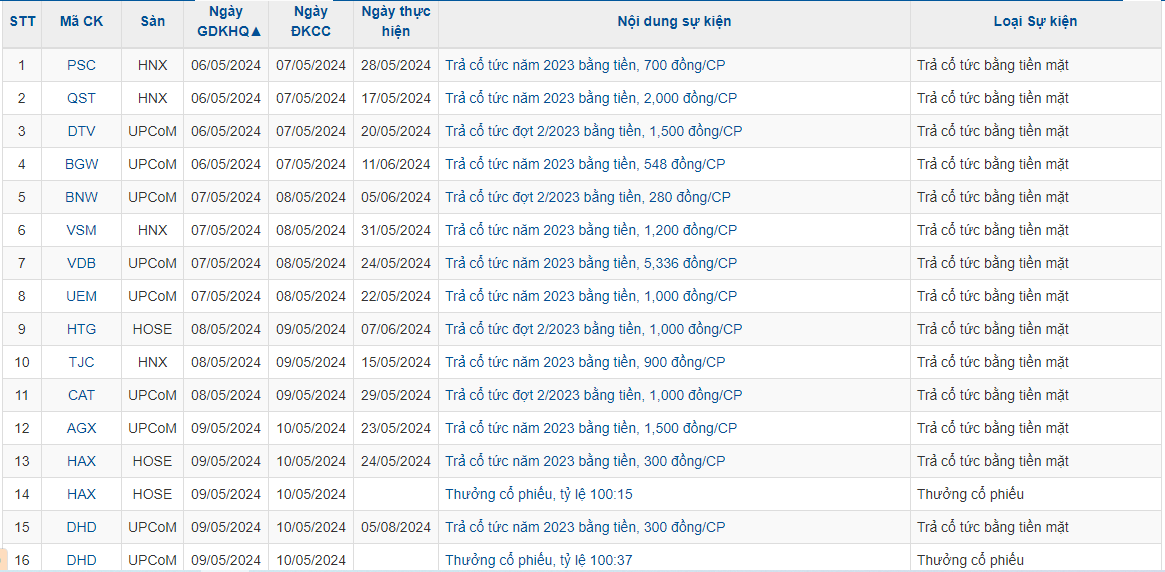1165x572 pixels.
Task: Open the BNW stock code link
Action: click(x=81, y=198)
